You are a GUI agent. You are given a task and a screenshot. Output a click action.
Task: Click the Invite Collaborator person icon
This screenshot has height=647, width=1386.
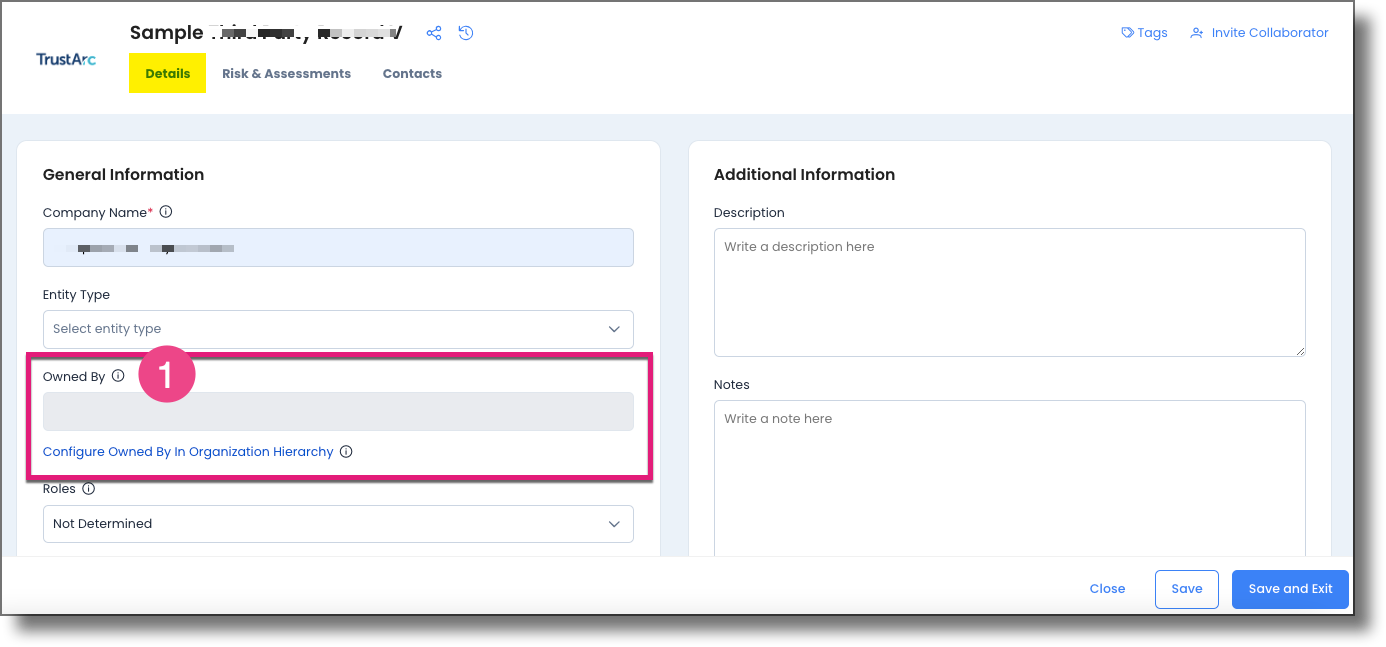(x=1197, y=33)
